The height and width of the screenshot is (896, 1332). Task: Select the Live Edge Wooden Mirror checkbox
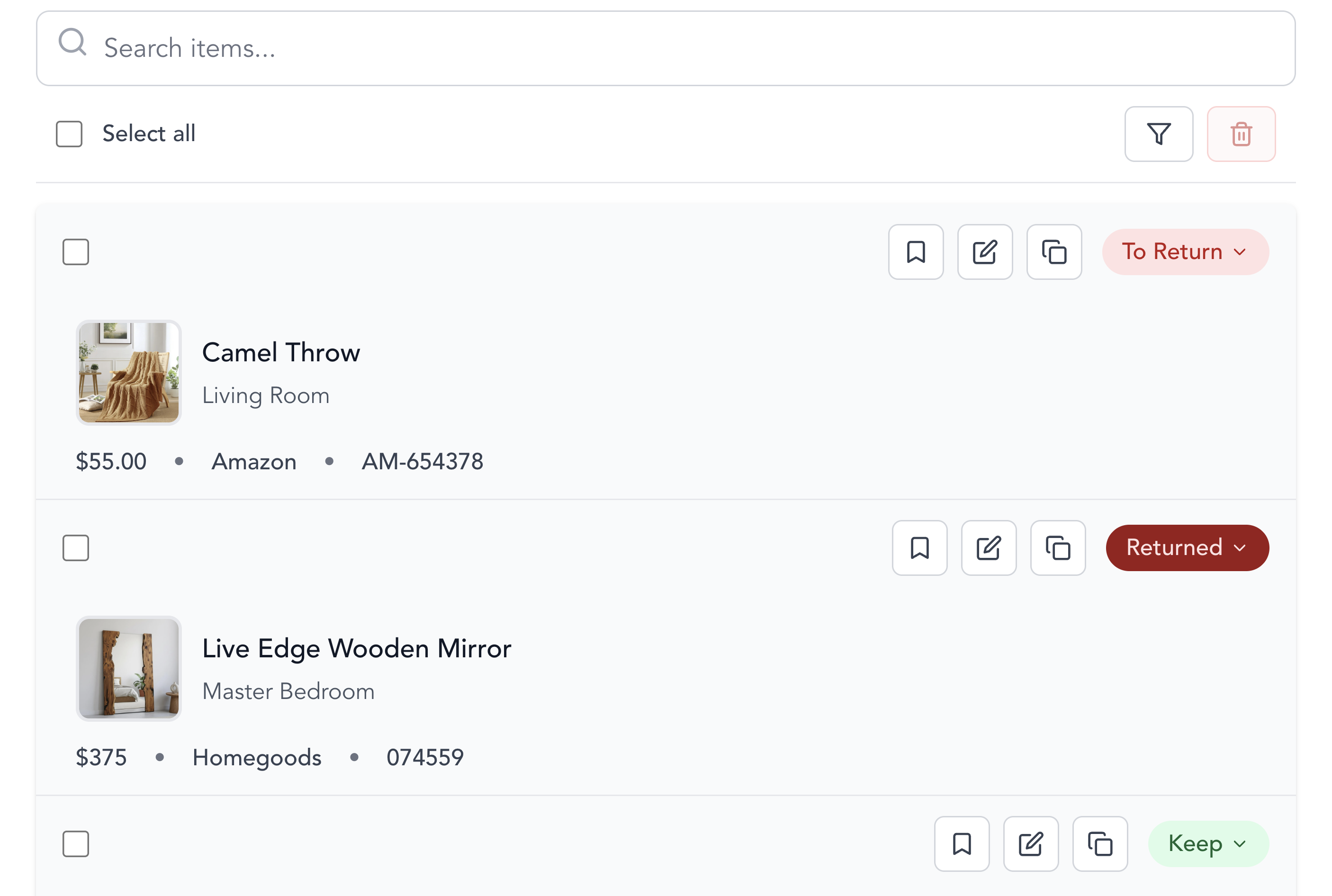[75, 547]
